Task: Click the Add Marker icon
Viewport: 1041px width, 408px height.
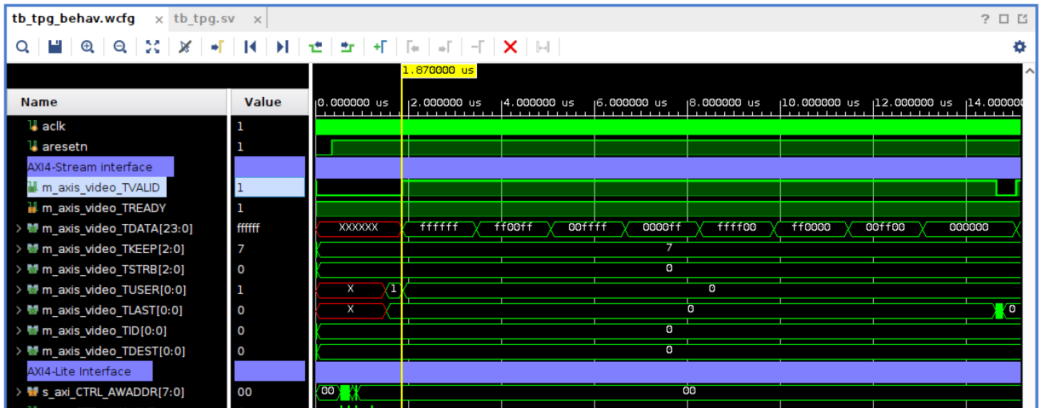Action: (x=379, y=47)
